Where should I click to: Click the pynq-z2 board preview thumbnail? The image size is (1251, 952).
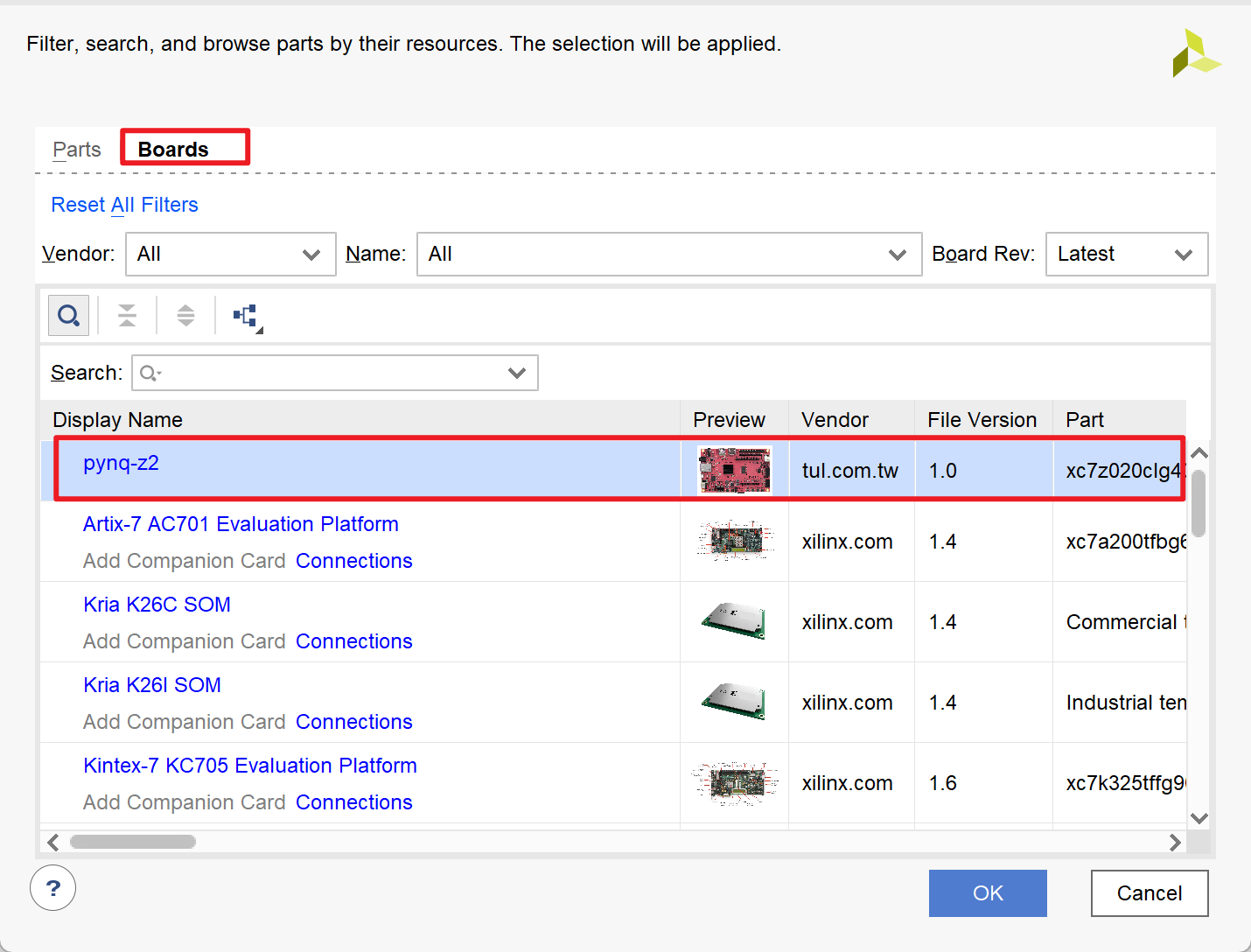735,470
